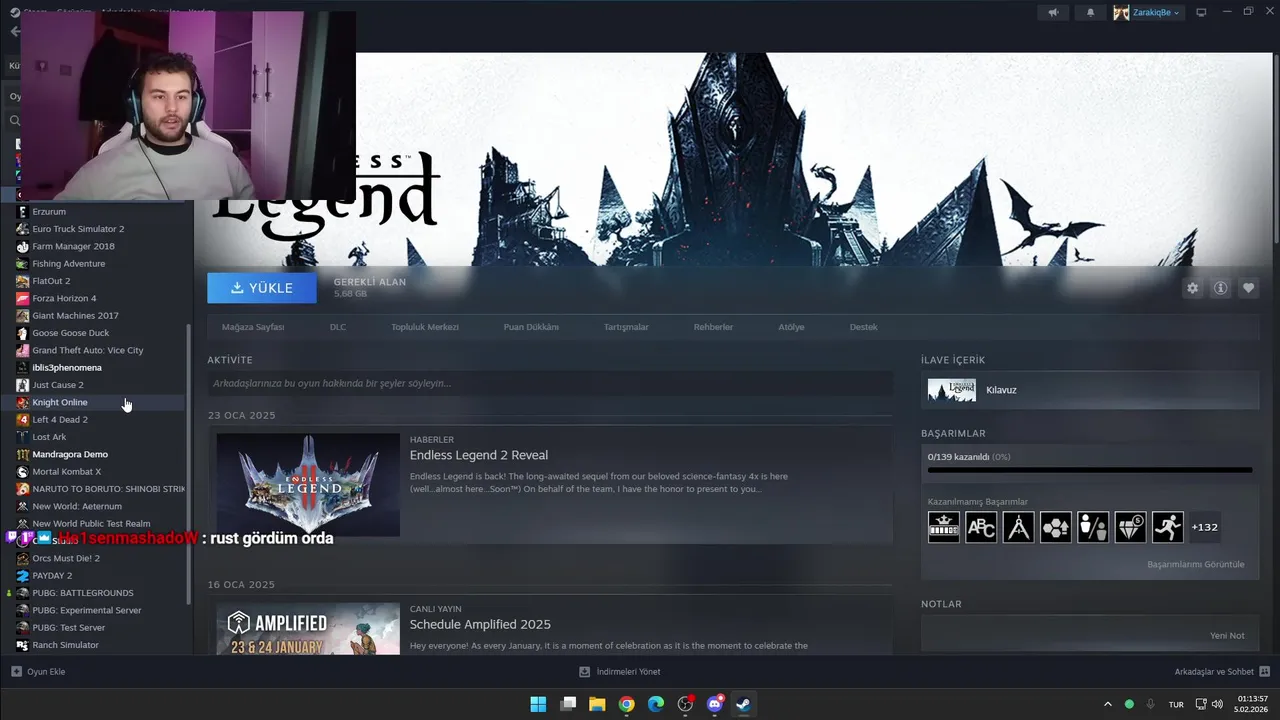Open Steam announcements megaphone icon

pyautogui.click(x=1053, y=12)
